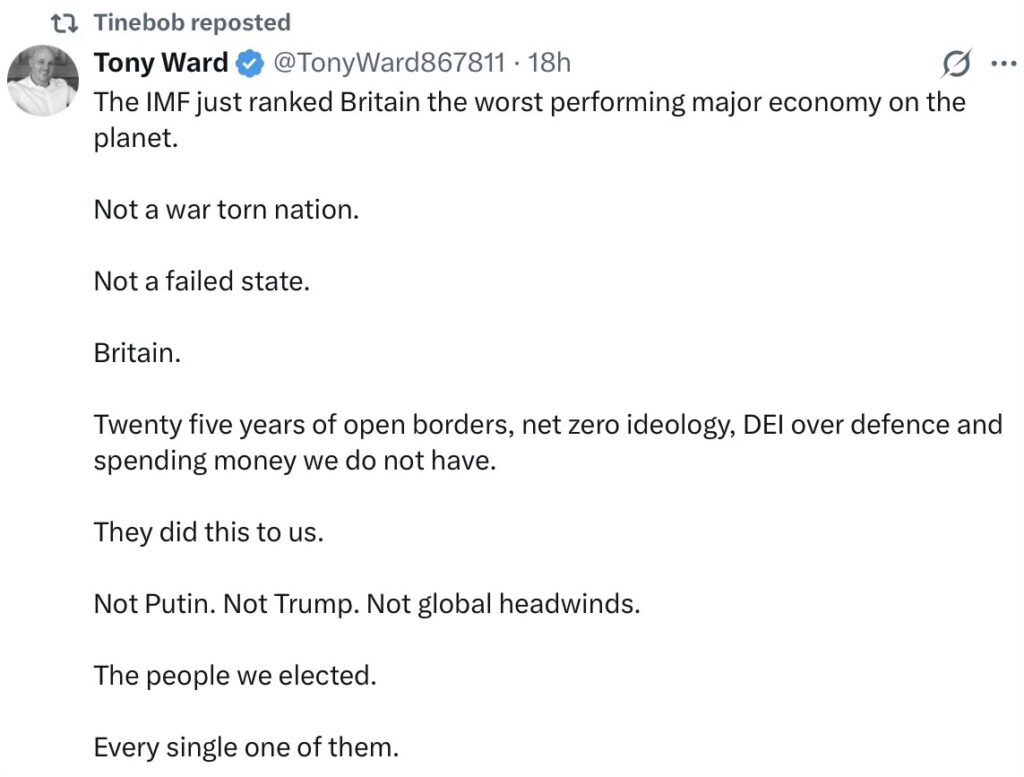
Task: Open the @TonyWard867811 handle link
Action: coord(388,63)
